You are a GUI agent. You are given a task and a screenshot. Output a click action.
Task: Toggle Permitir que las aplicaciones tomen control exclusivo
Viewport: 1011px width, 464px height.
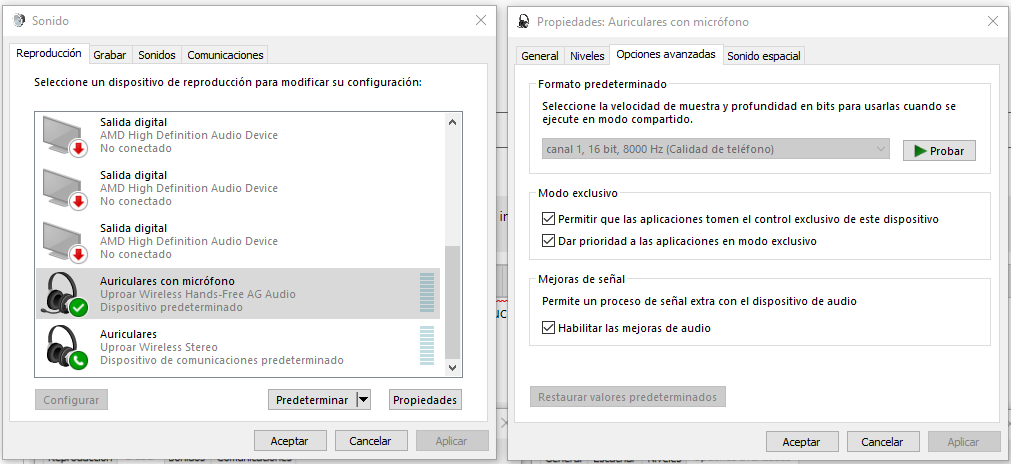[549, 219]
